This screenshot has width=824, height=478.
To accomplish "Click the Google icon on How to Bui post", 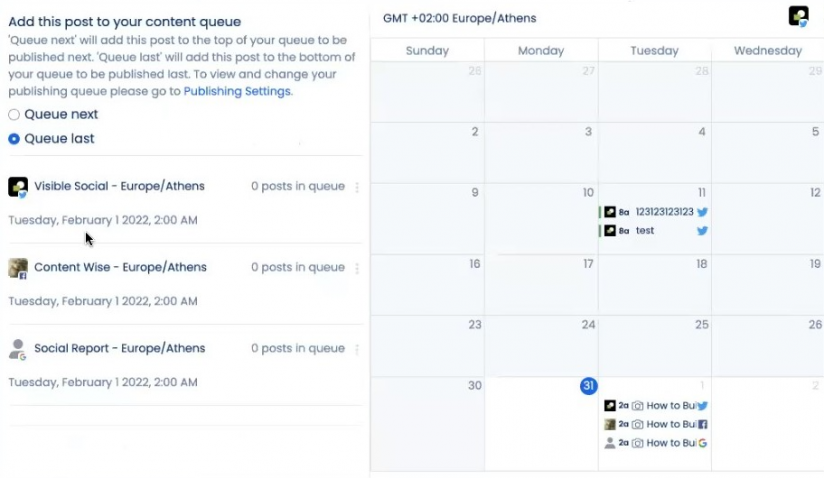I will [702, 443].
